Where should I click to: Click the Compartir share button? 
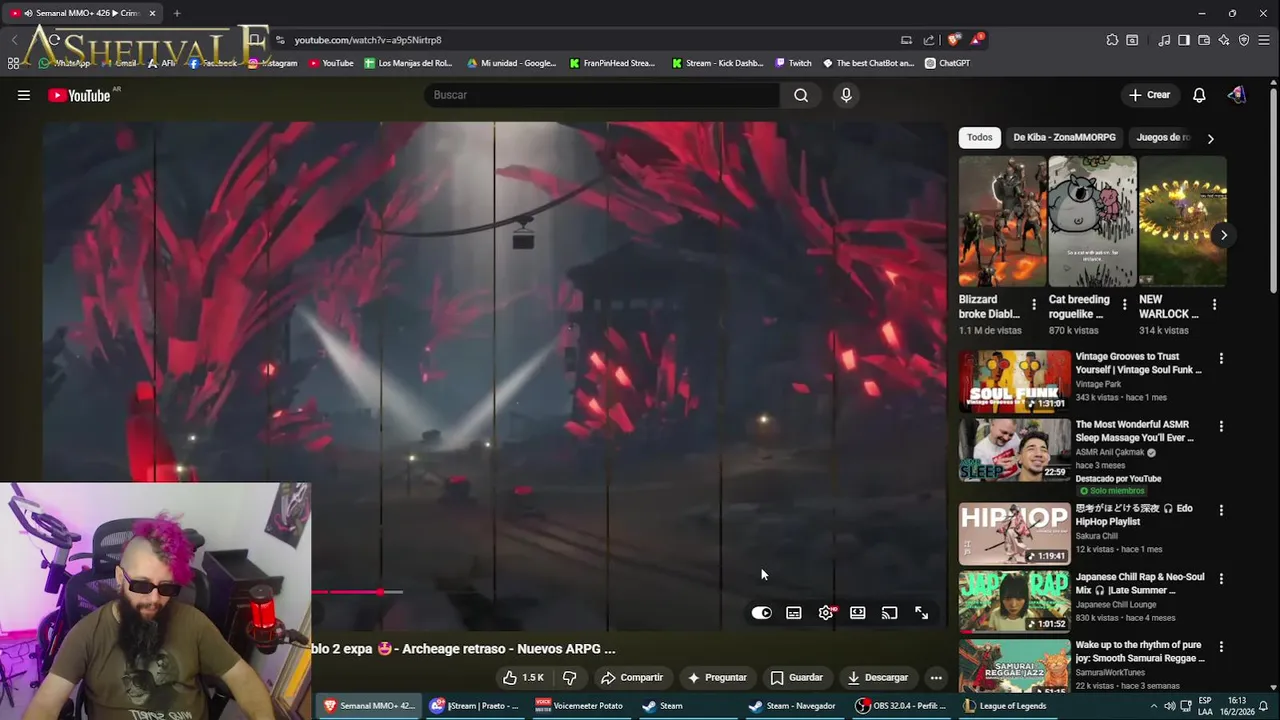(631, 678)
